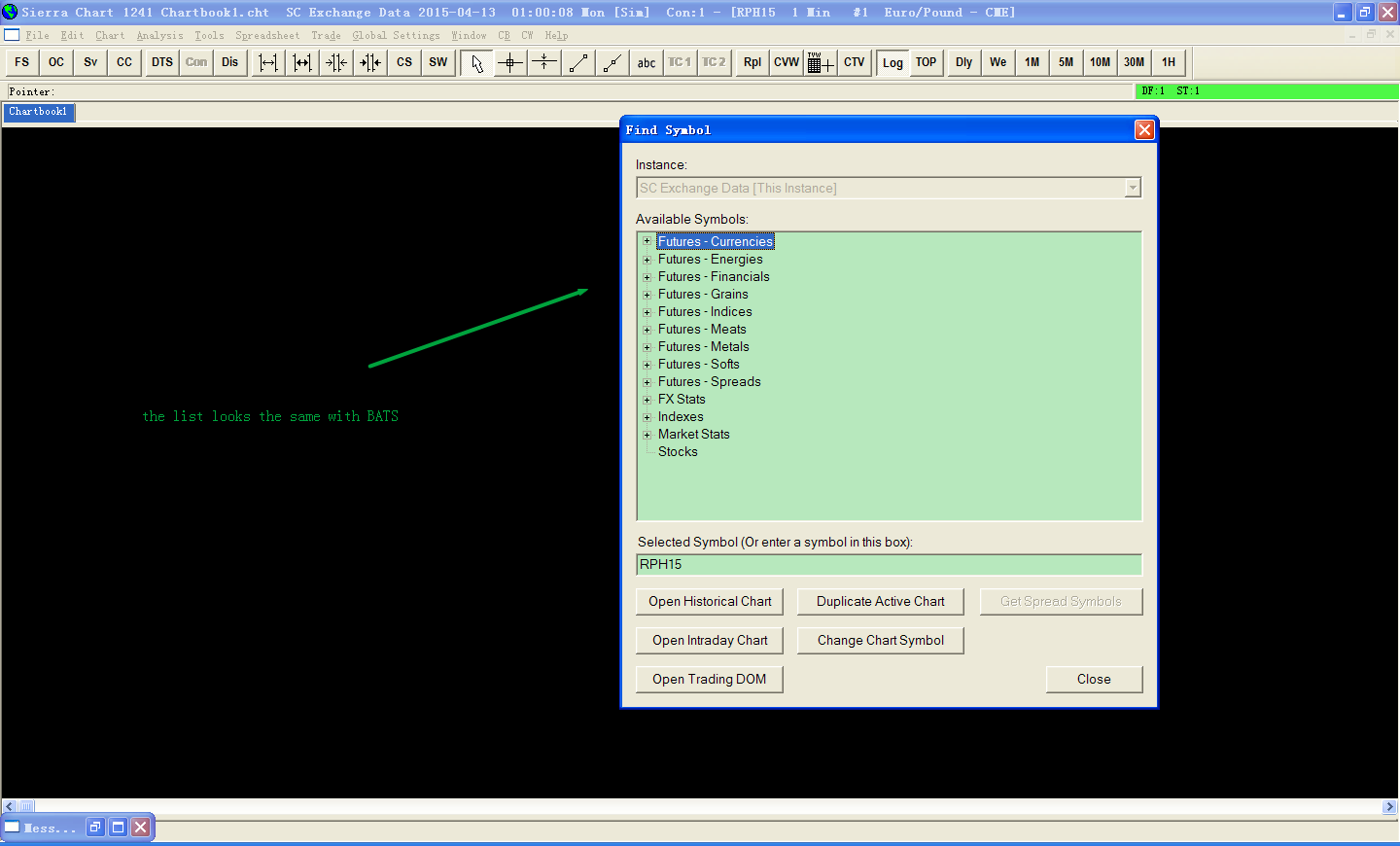Click Open Historical Chart button
This screenshot has height=846, width=1400.
[x=710, y=602]
